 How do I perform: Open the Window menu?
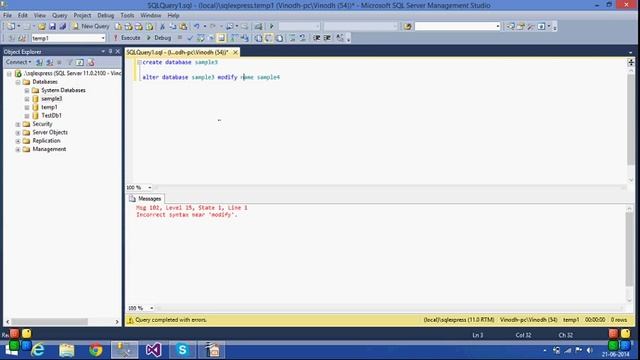[x=151, y=16]
